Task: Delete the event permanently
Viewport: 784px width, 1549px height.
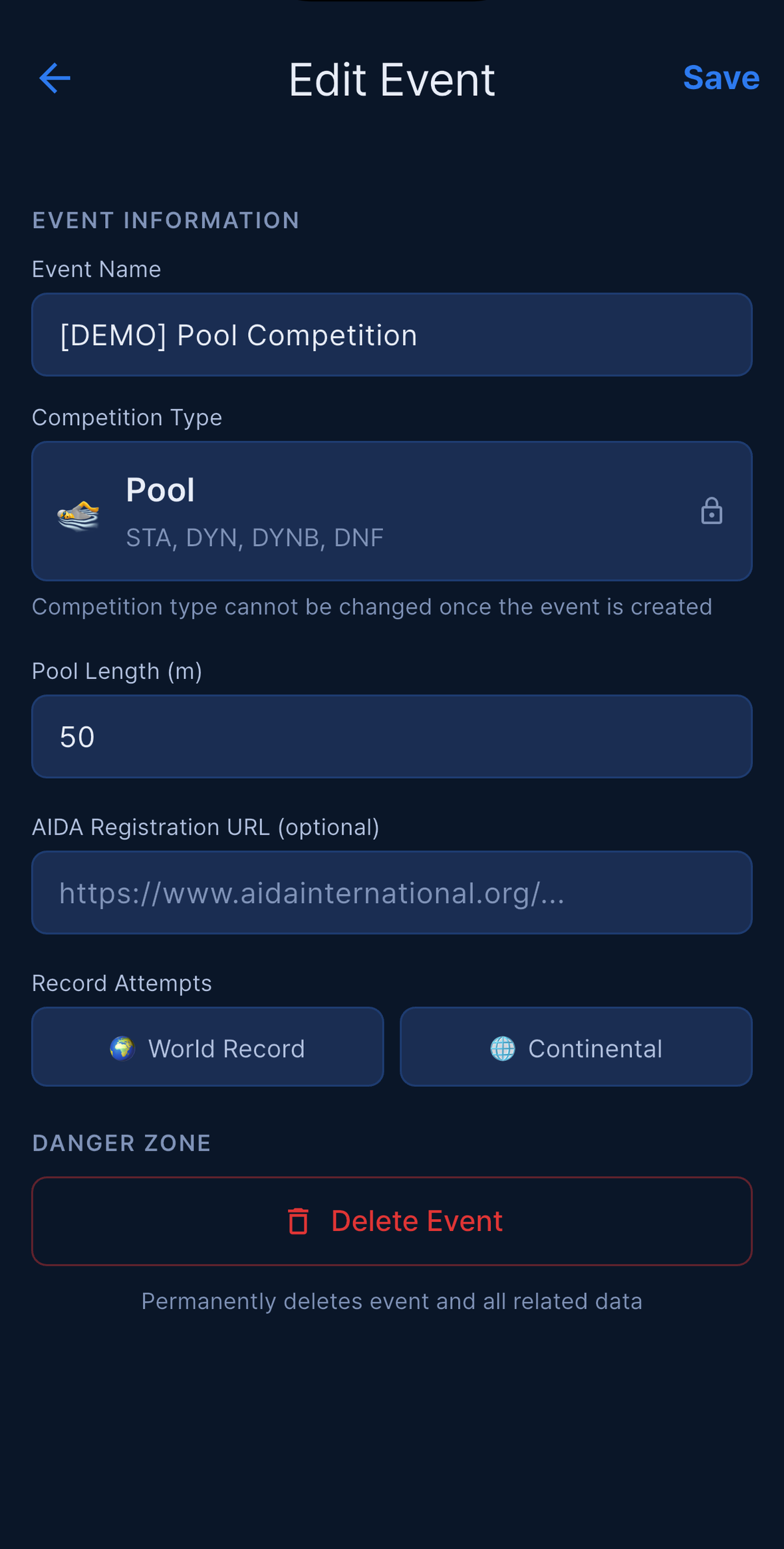Action: 392,1221
